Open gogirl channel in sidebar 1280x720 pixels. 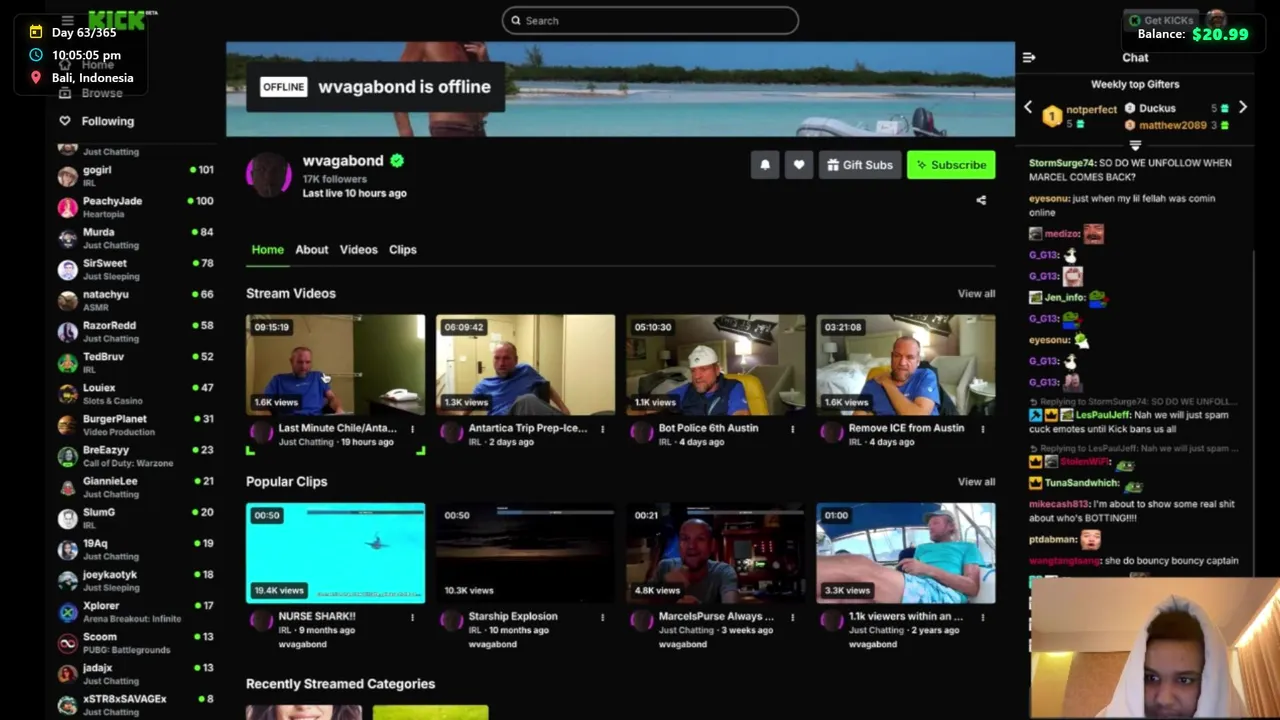(x=135, y=176)
